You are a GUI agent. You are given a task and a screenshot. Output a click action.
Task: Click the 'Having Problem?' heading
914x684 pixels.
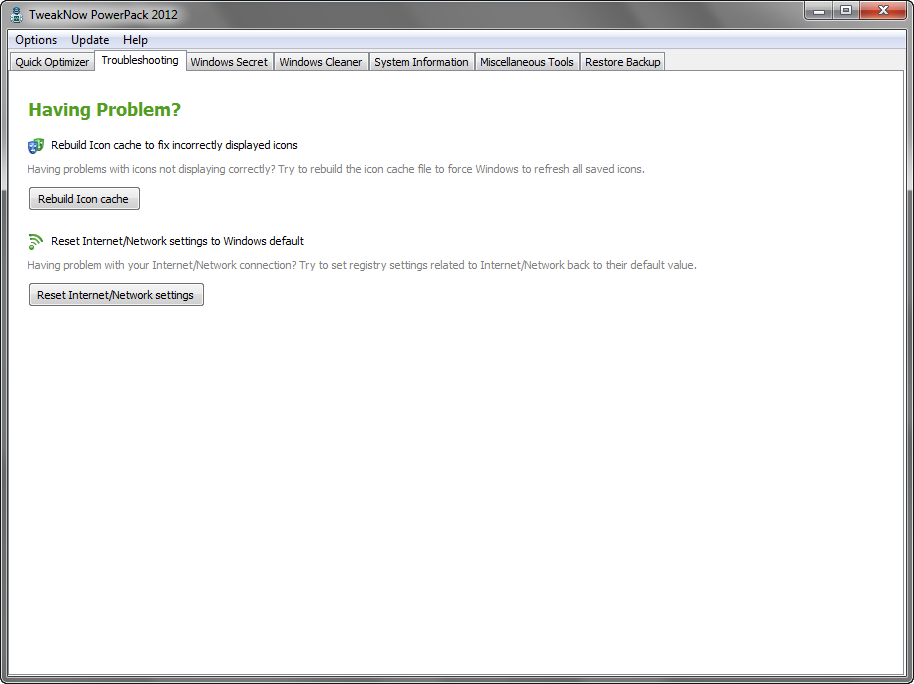(x=105, y=110)
